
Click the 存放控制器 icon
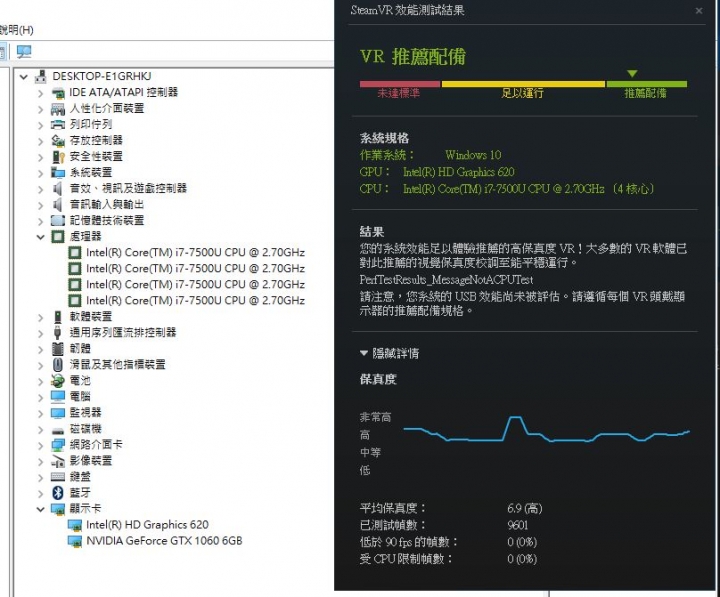click(58, 141)
